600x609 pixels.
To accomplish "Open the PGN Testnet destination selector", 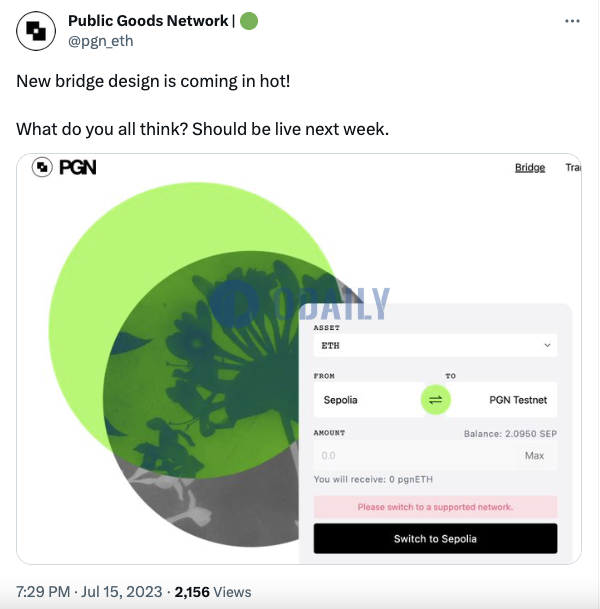I will click(501, 400).
